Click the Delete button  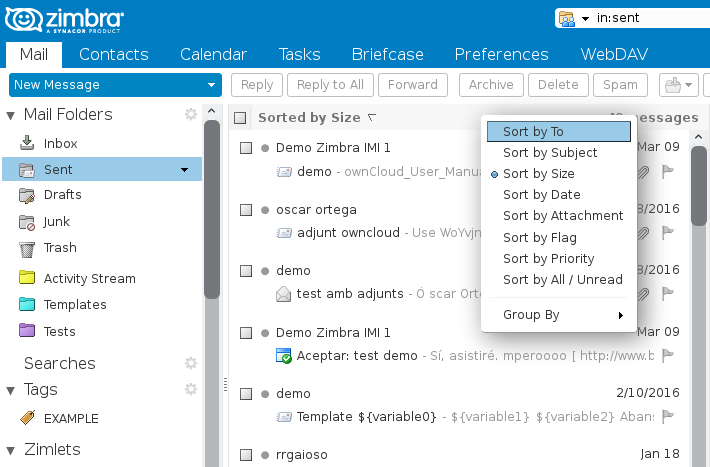coord(558,85)
